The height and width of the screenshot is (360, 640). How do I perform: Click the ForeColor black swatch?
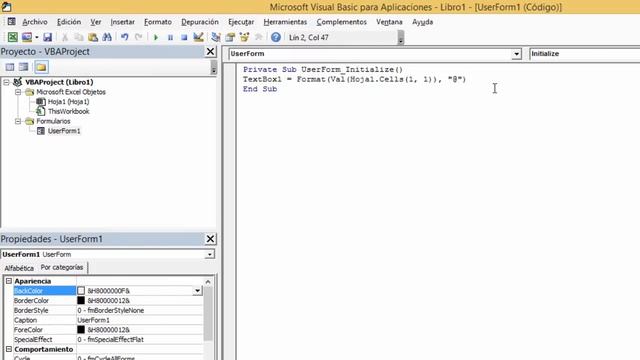pyautogui.click(x=81, y=330)
